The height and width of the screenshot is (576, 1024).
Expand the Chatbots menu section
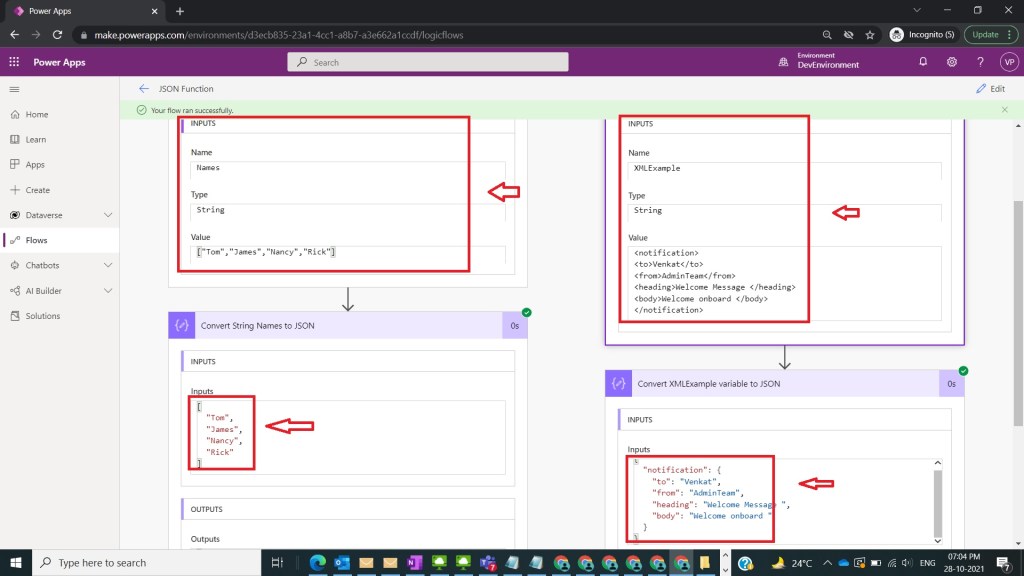108,265
